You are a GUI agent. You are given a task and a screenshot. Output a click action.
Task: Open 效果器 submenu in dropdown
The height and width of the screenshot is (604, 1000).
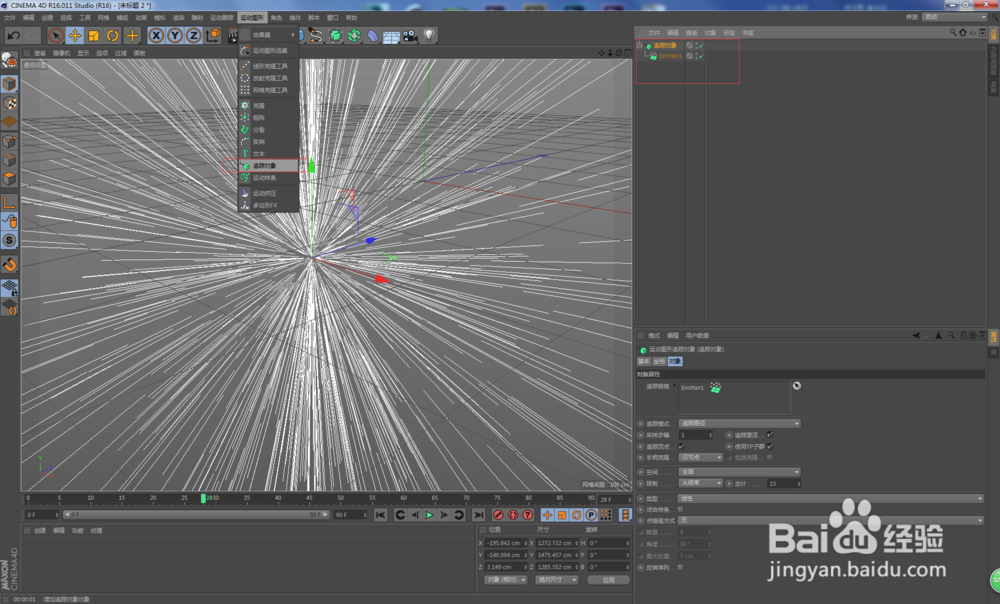[x=268, y=35]
